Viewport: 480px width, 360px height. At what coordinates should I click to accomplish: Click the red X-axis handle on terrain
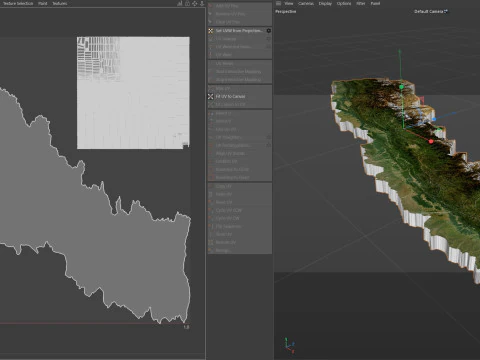coord(431,141)
